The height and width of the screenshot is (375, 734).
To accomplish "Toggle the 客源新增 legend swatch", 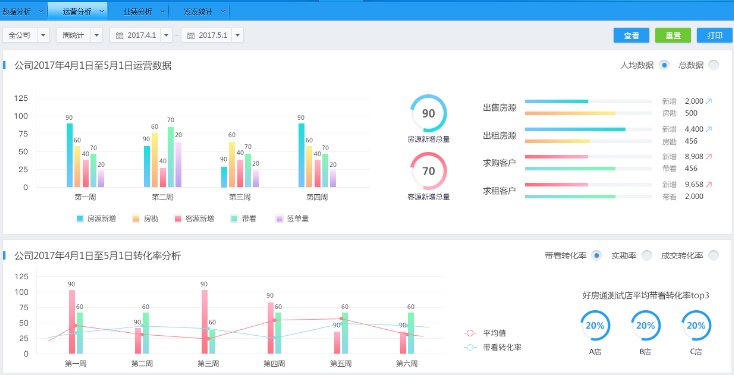I will (x=178, y=219).
